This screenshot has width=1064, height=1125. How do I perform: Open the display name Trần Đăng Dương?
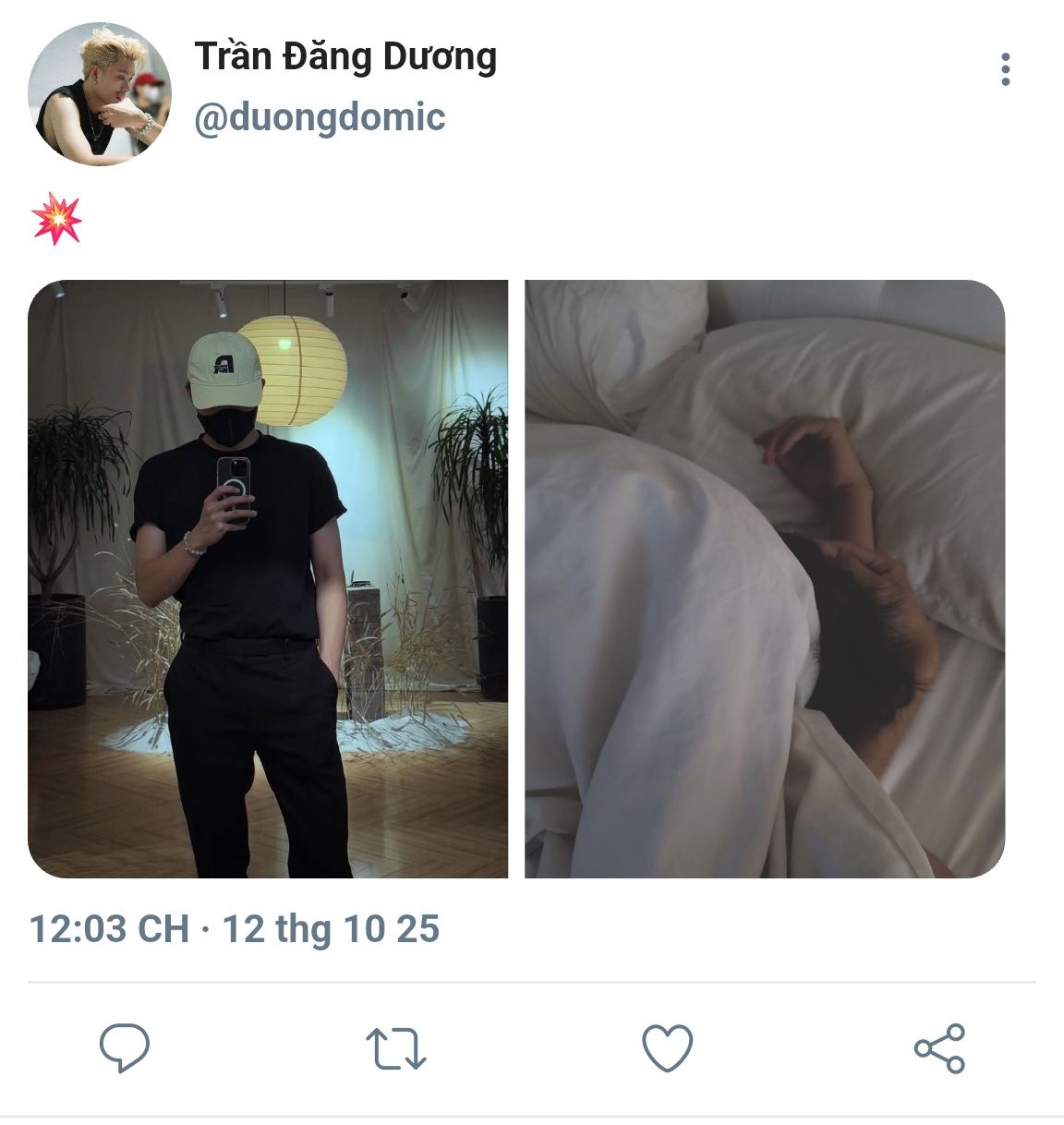tap(345, 57)
